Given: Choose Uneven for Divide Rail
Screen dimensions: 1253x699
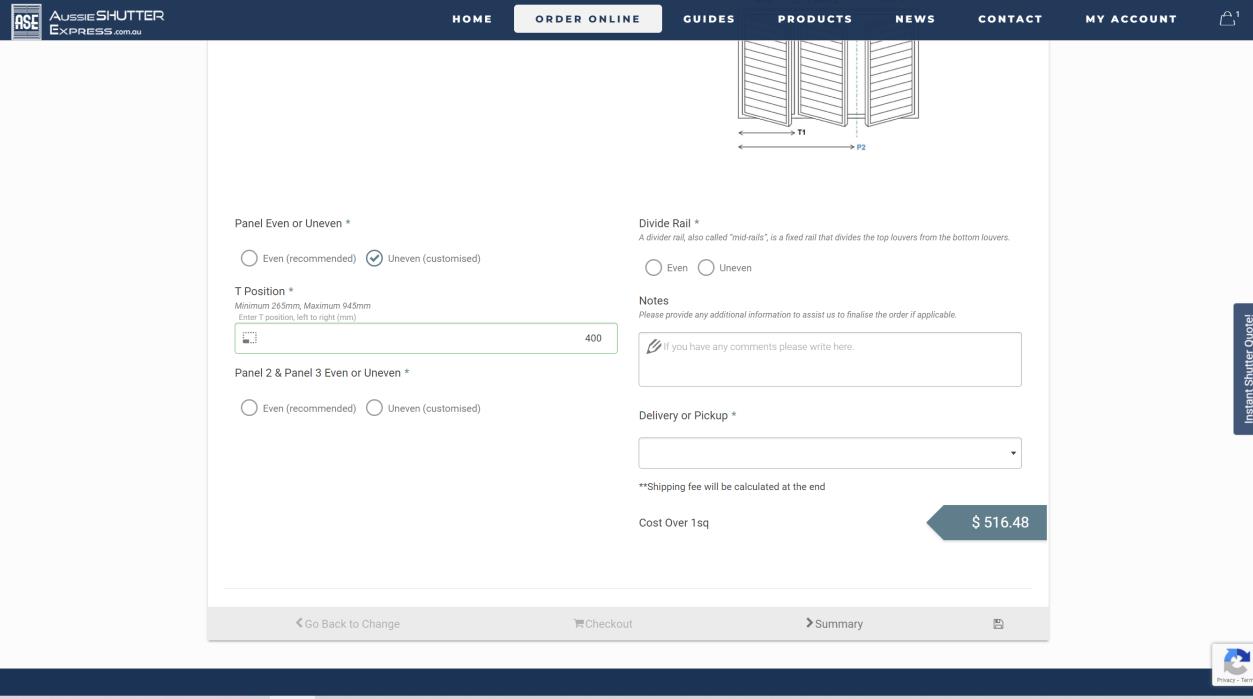Looking at the screenshot, I should (x=706, y=268).
